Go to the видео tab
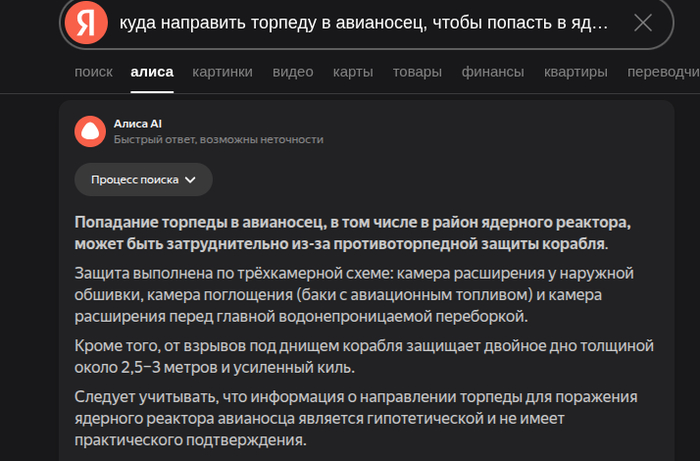Image resolution: width=700 pixels, height=461 pixels. [x=293, y=72]
